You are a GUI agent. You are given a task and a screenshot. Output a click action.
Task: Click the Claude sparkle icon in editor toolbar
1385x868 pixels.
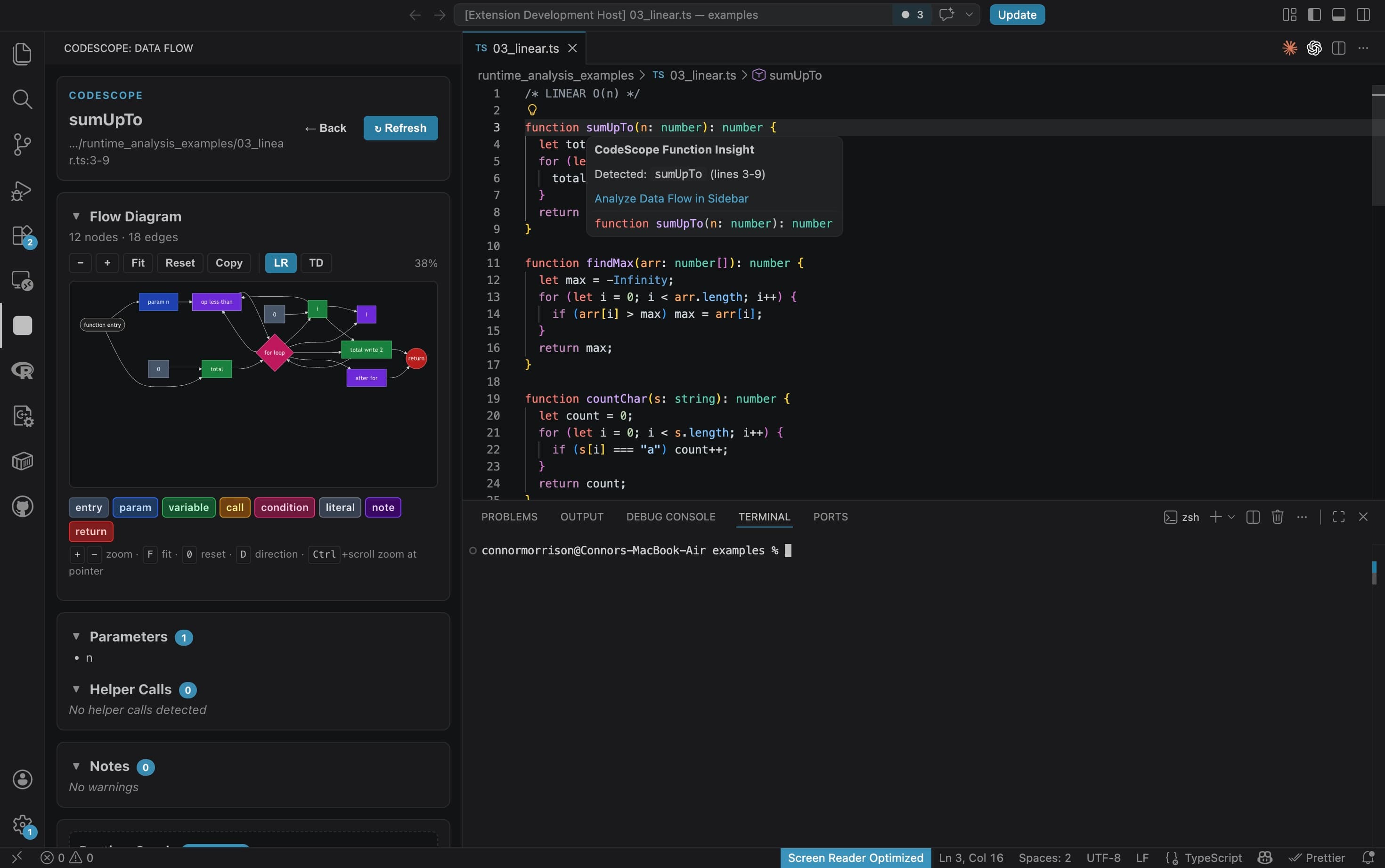(x=1290, y=48)
